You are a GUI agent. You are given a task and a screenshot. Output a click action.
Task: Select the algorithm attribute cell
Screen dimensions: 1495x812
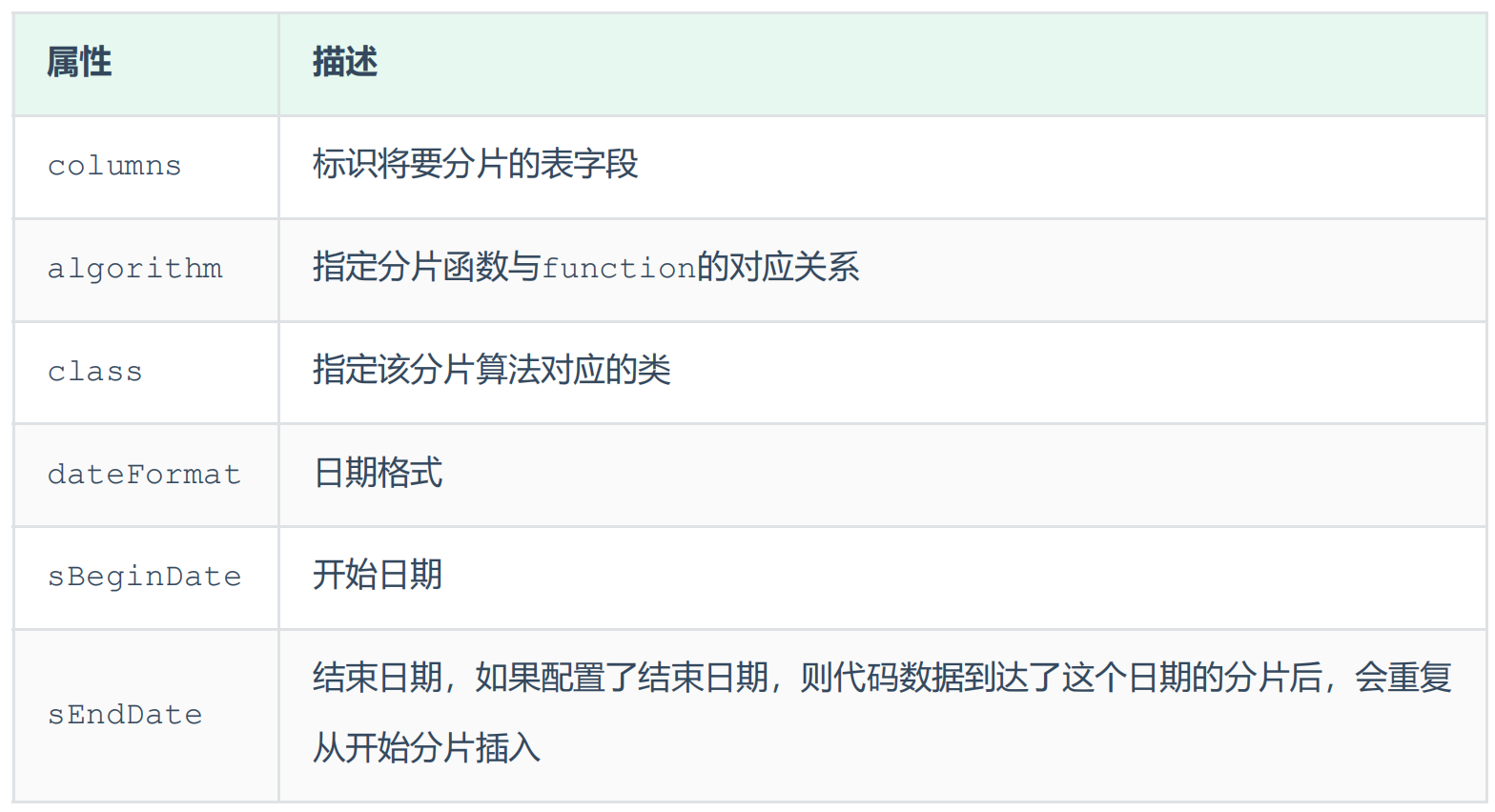(x=134, y=269)
